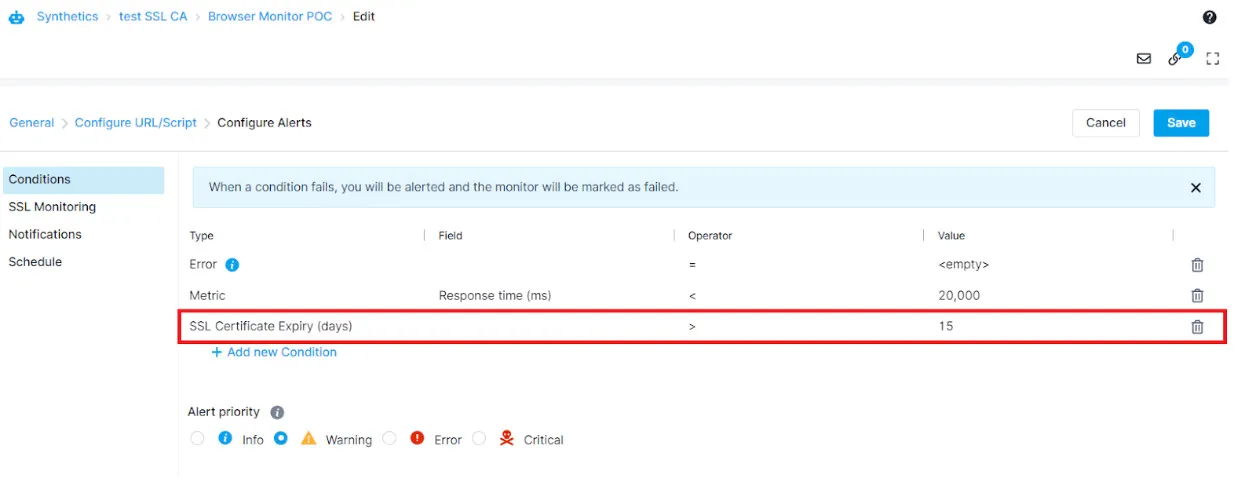Select the Info alert priority radio button
The width and height of the screenshot is (1254, 496).
(x=197, y=439)
